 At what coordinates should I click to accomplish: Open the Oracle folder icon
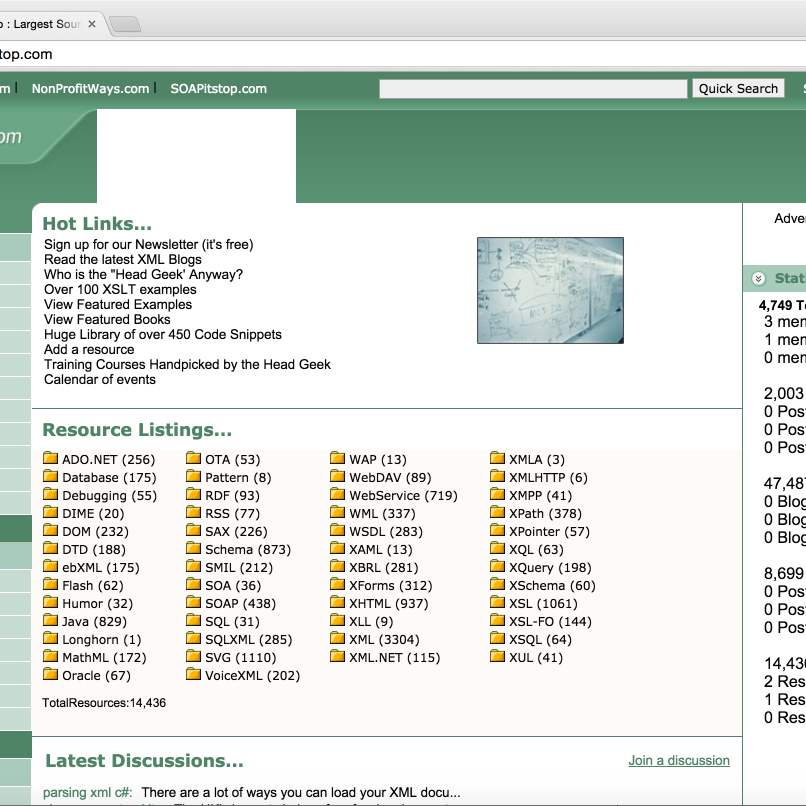click(x=50, y=673)
